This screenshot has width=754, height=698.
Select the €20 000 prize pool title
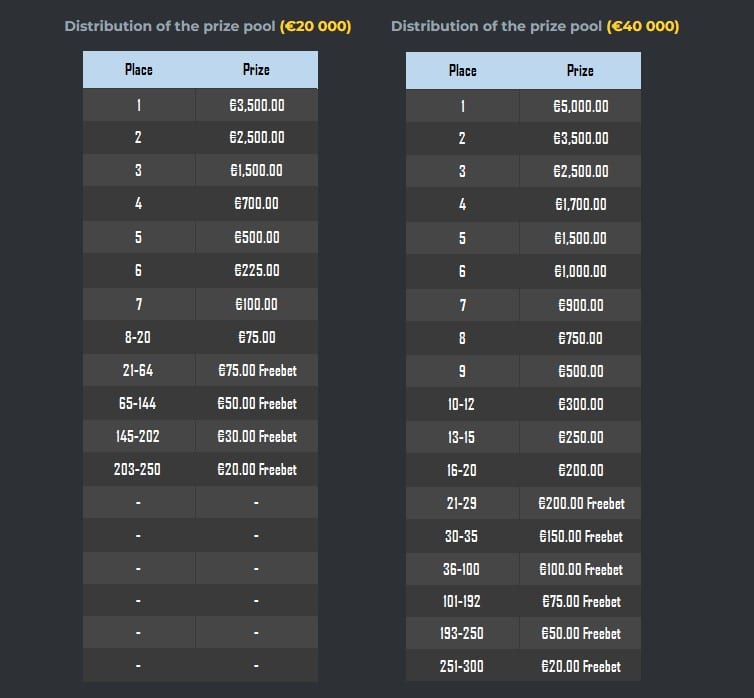click(208, 26)
